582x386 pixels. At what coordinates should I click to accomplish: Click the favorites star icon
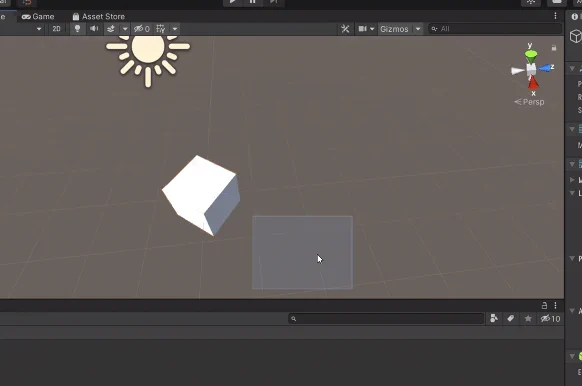coord(528,318)
